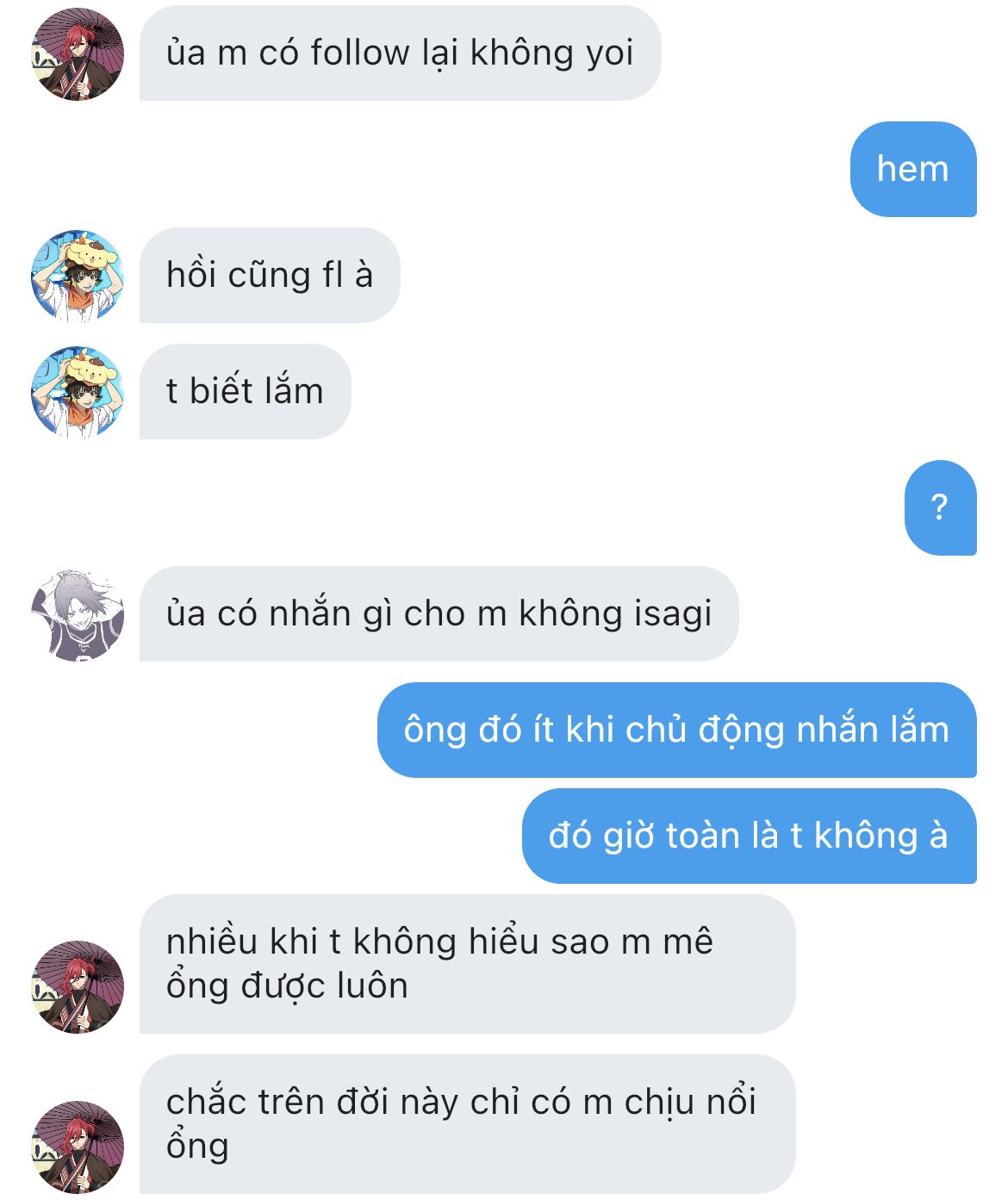Open red-haired umbrella avatar beside follow message

78,54
